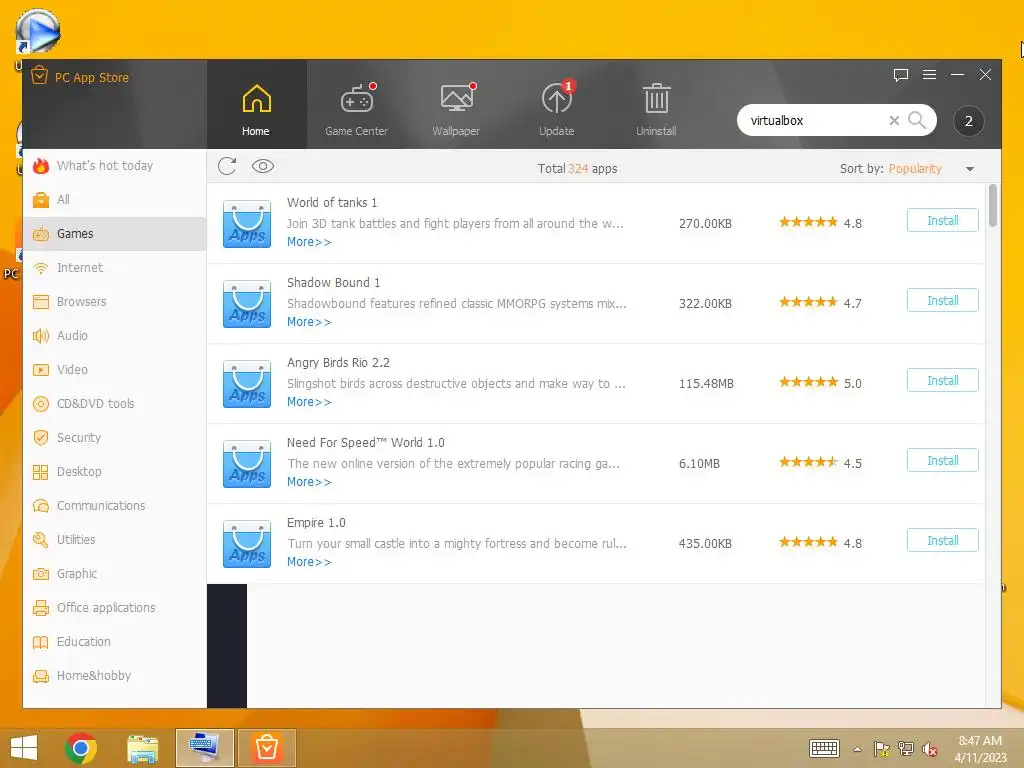Select the Office applications category
The width and height of the screenshot is (1024, 768).
[115, 607]
